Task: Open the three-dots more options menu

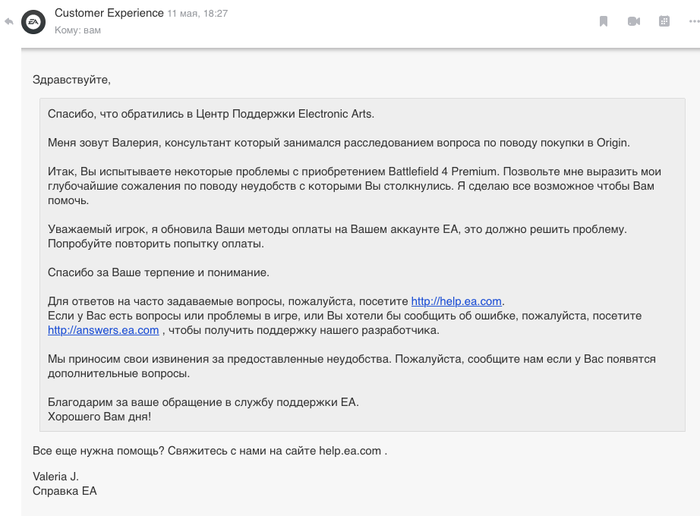Action: pos(692,21)
